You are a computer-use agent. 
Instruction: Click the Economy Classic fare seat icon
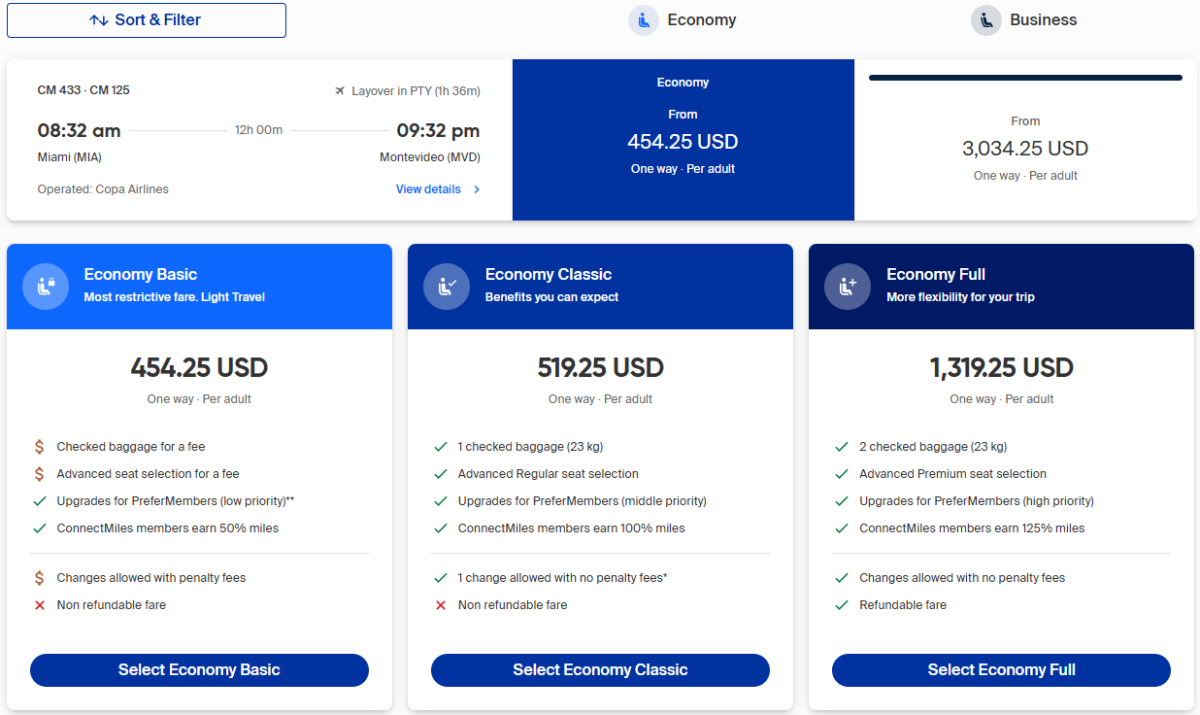pyautogui.click(x=446, y=286)
